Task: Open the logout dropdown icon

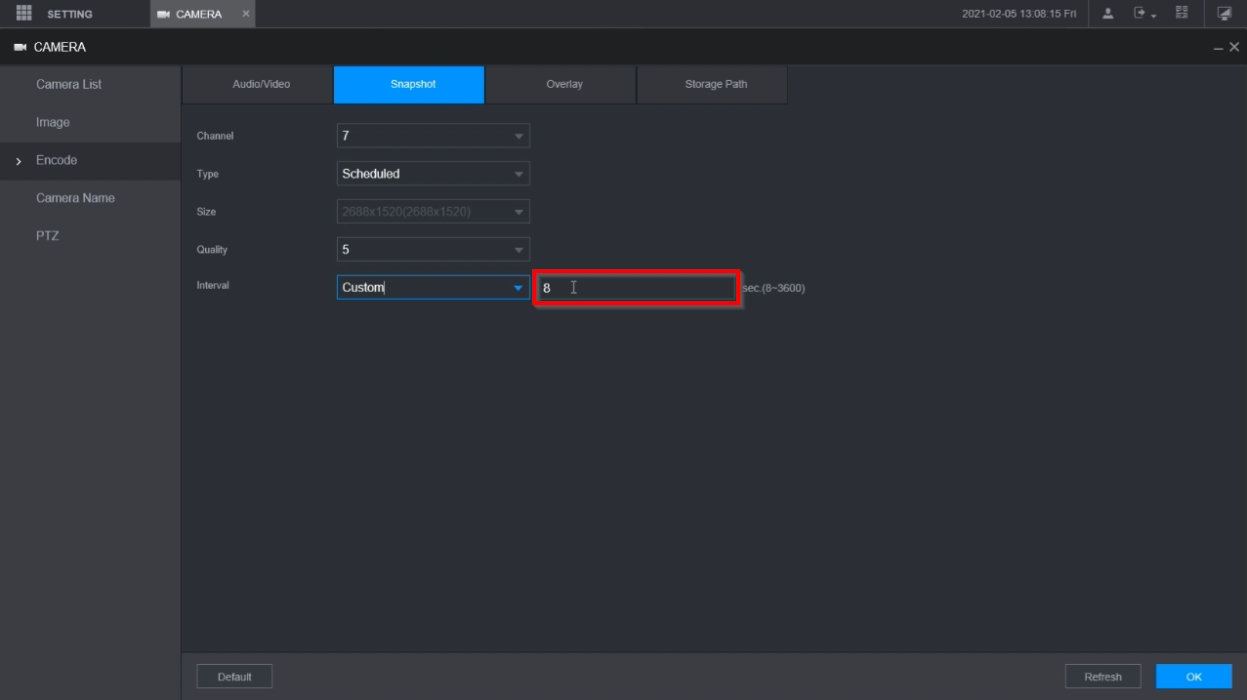Action: coord(1144,14)
